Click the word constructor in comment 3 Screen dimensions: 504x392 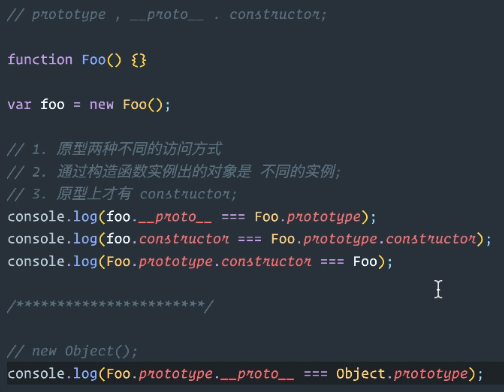point(188,194)
